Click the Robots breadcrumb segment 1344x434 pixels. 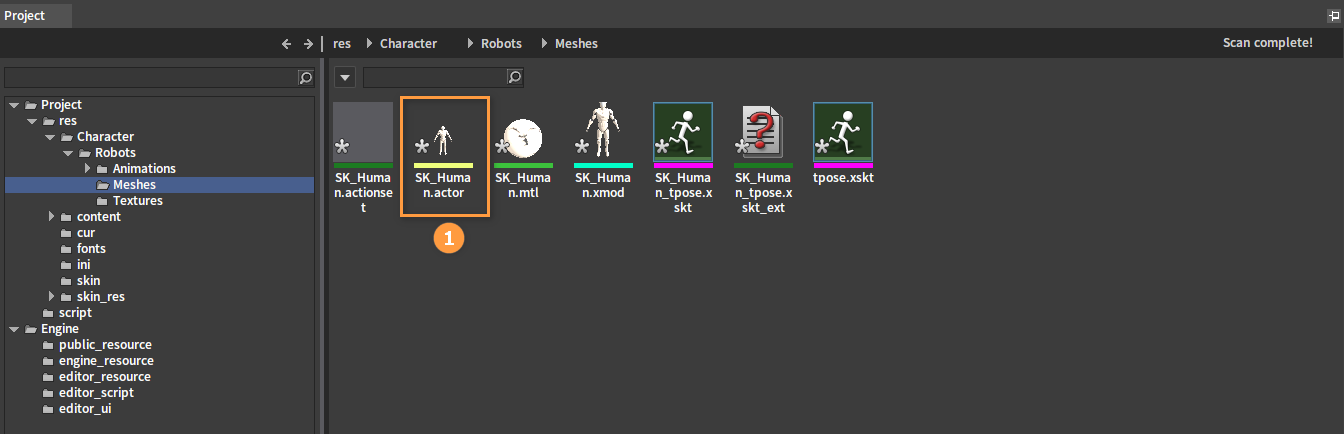[x=502, y=43]
